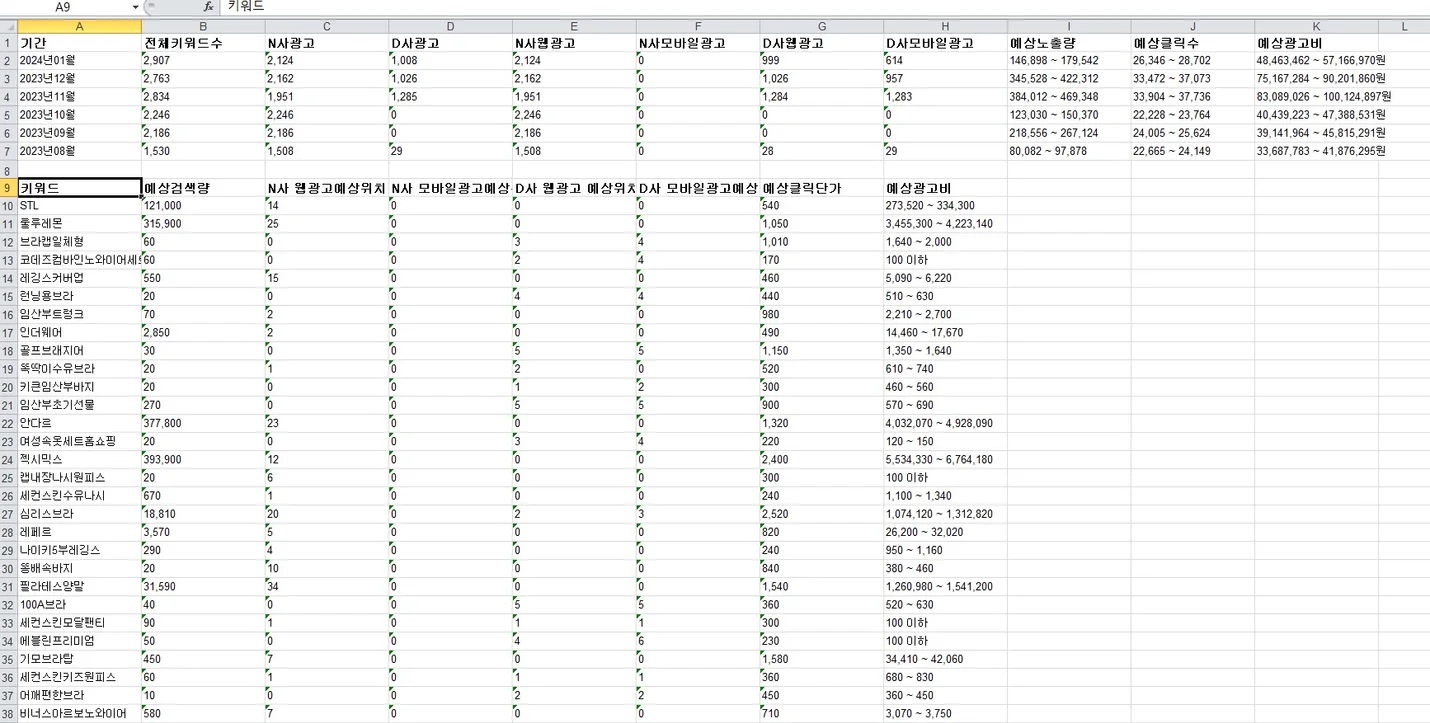Viewport: 1430px width, 723px height.
Task: Select the 예상노출량 header cell
Action: click(1069, 43)
